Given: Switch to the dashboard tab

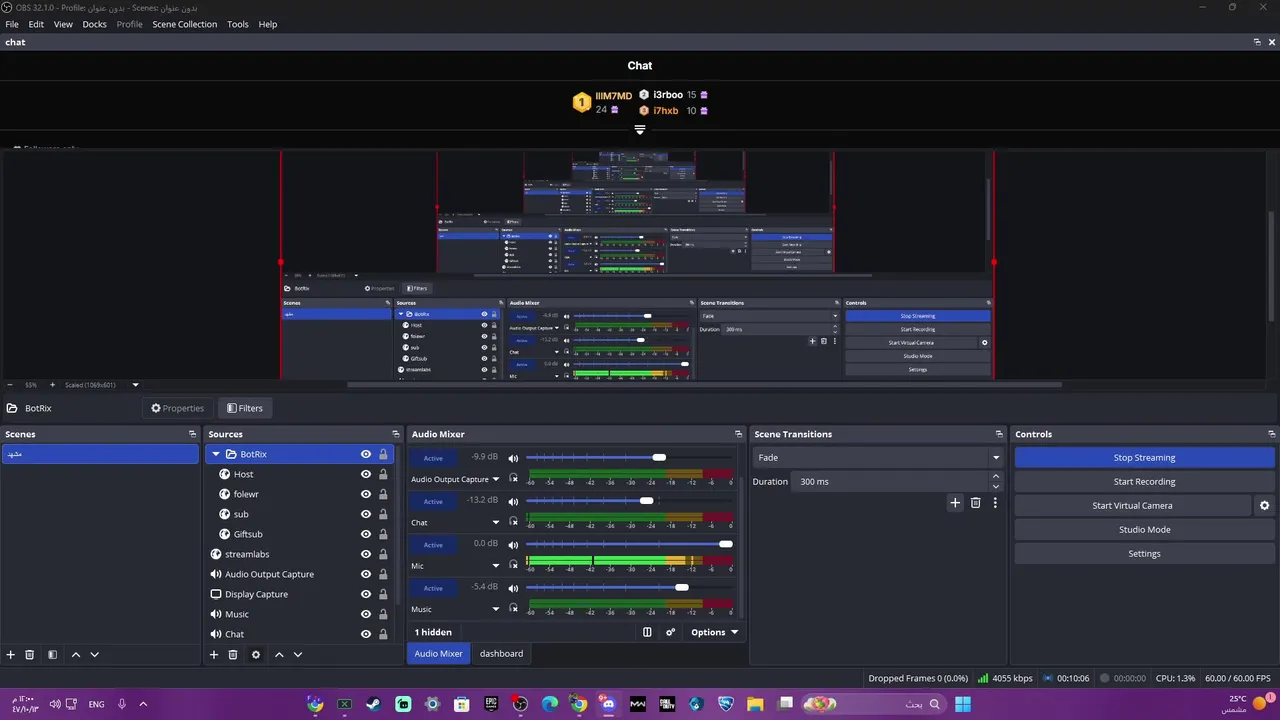Looking at the screenshot, I should [x=501, y=654].
